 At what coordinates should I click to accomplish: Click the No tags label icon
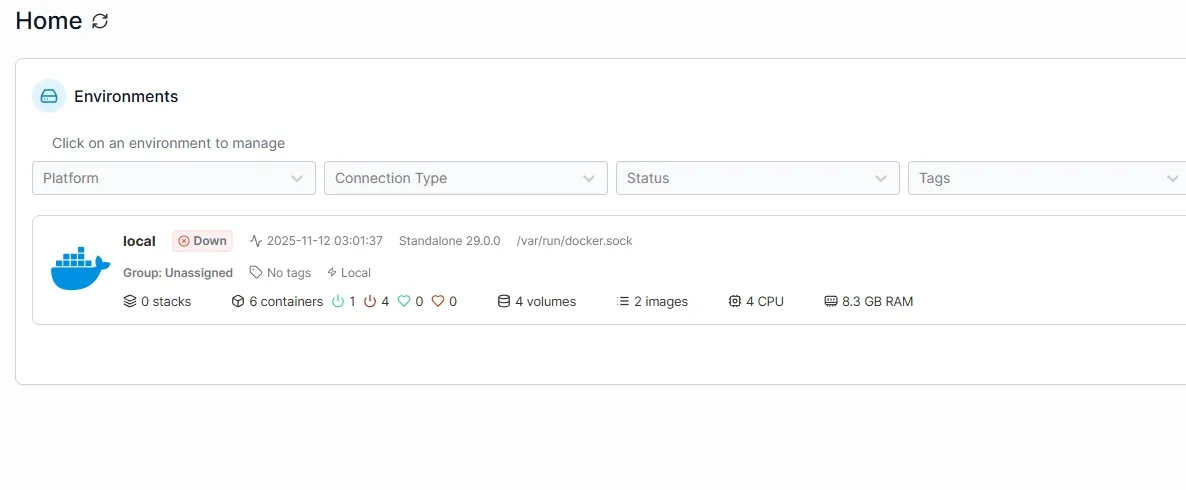256,272
